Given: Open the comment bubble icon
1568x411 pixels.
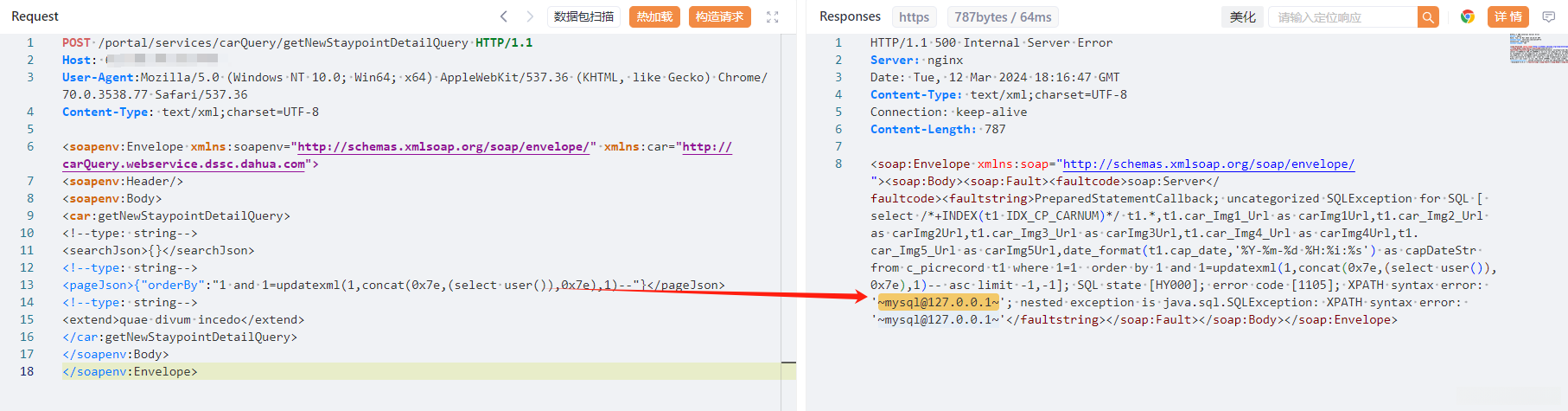Looking at the screenshot, I should click(x=1548, y=16).
